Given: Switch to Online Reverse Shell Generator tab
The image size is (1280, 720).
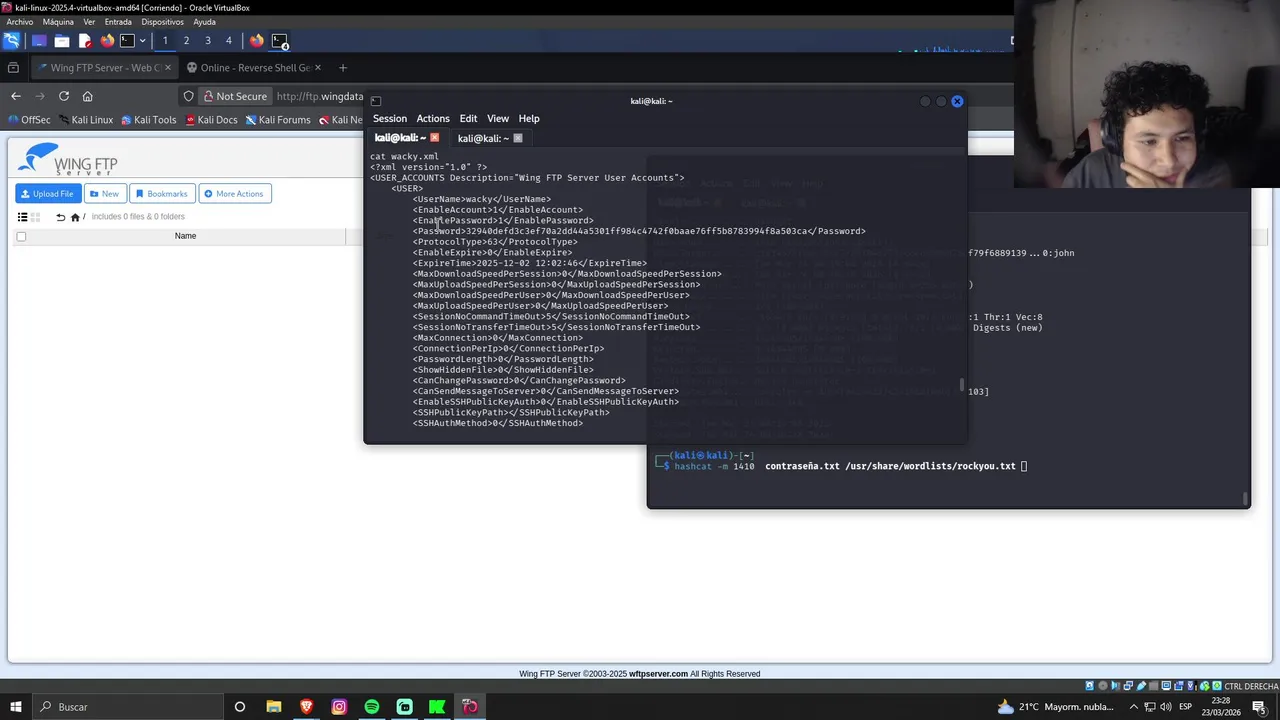Looking at the screenshot, I should pos(254,68).
